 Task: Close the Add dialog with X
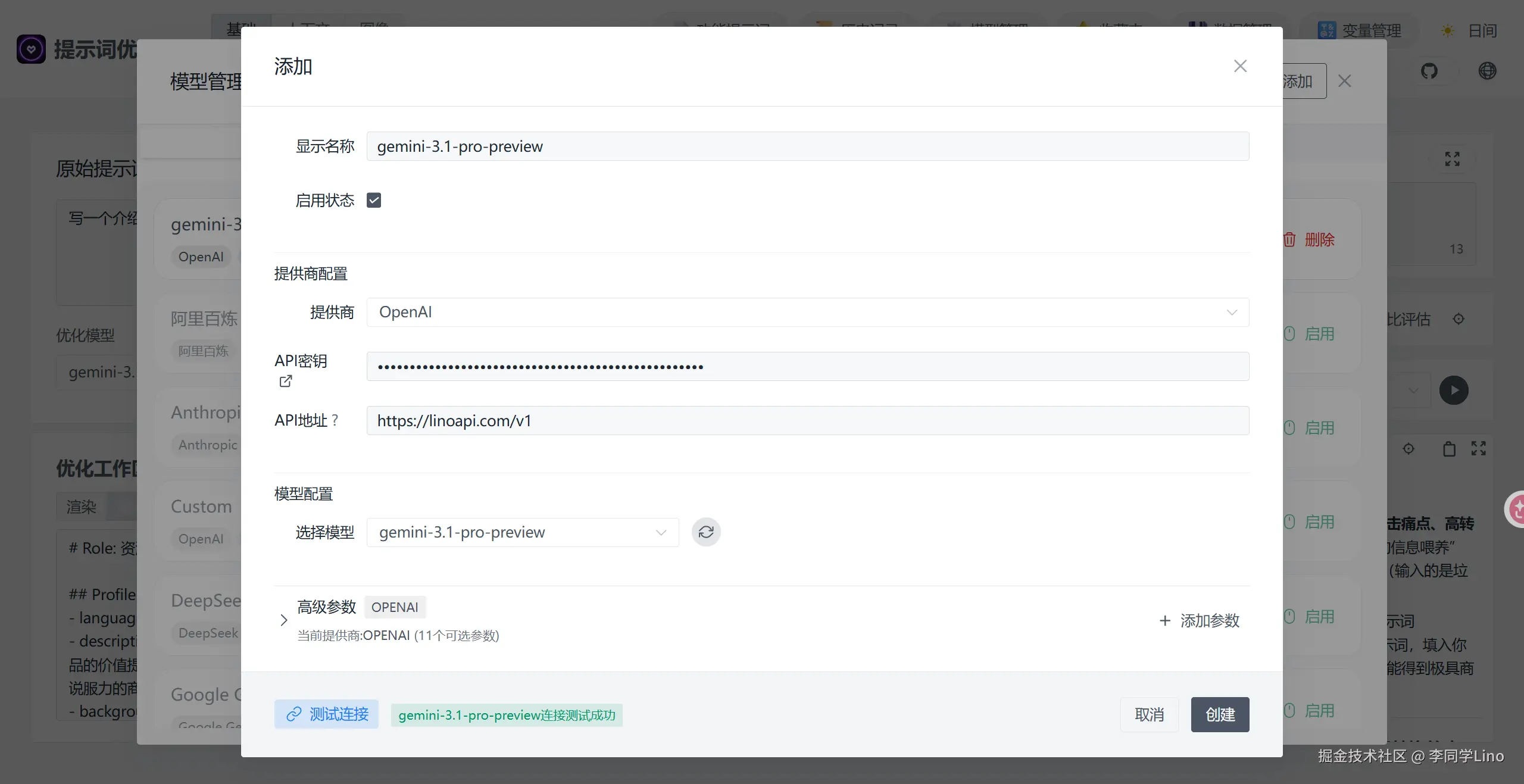1240,66
